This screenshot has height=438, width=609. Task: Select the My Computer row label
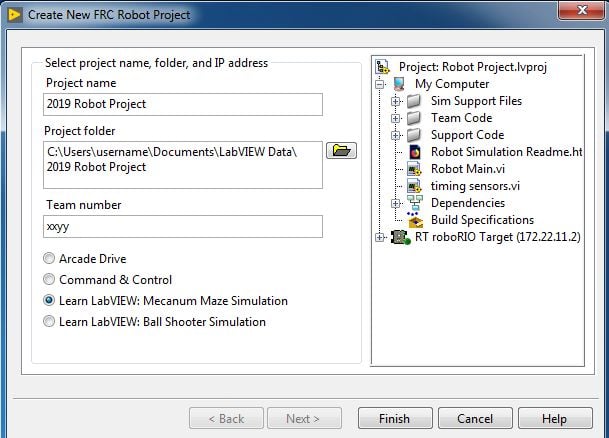[452, 84]
